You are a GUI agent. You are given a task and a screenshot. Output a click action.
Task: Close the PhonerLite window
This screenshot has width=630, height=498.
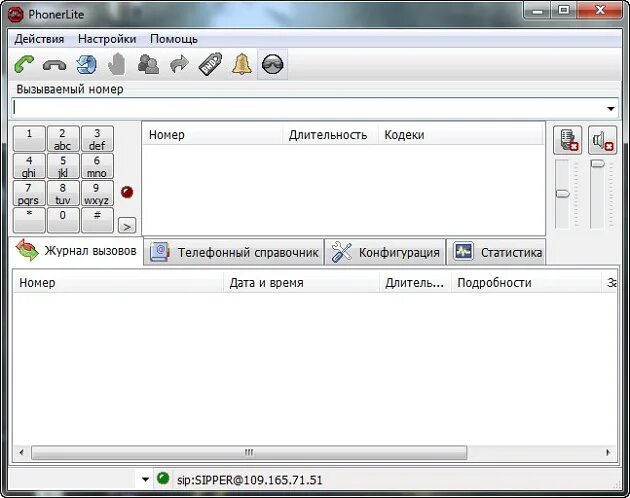pos(600,10)
